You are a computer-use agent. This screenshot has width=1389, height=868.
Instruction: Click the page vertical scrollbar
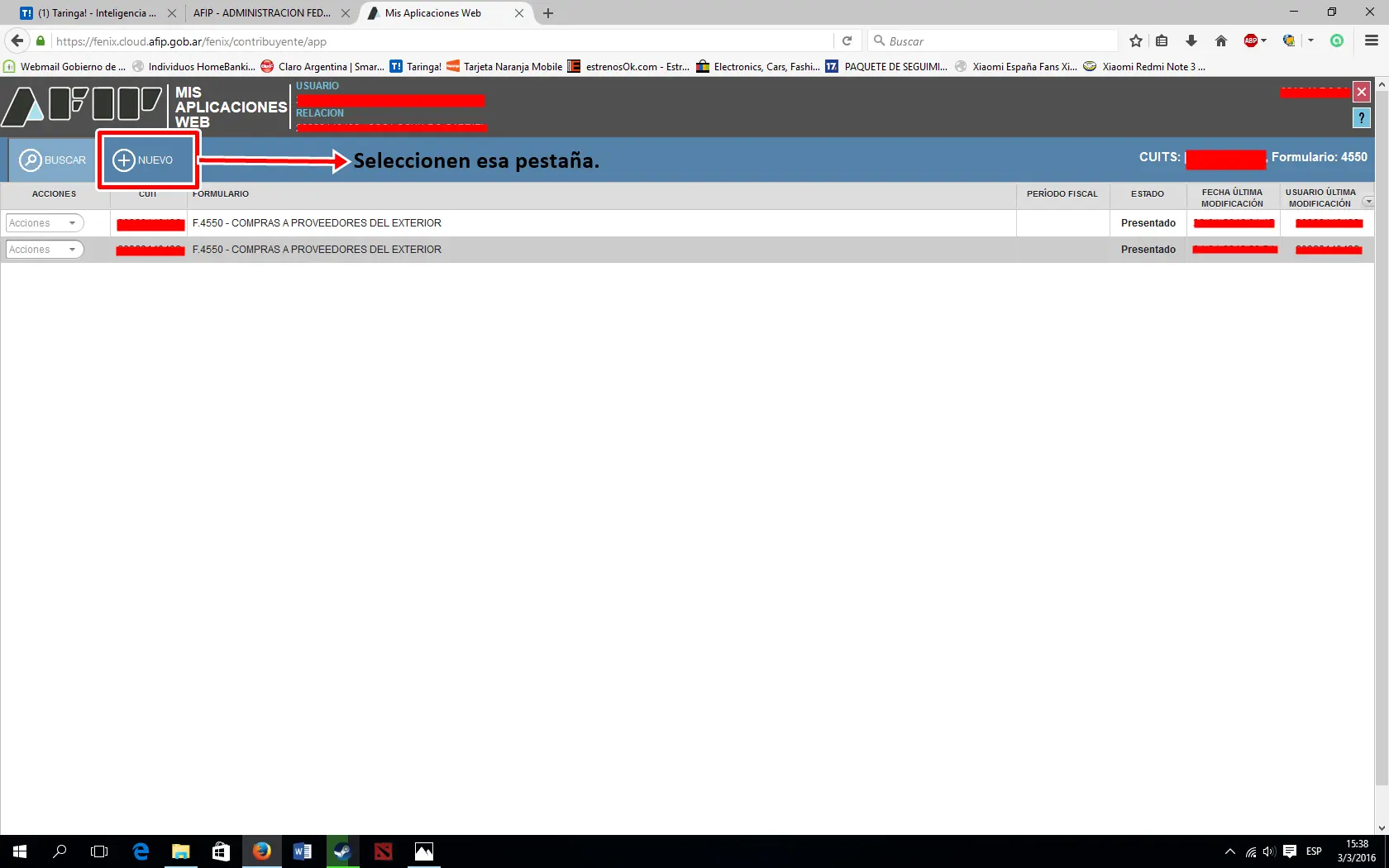[x=1382, y=438]
